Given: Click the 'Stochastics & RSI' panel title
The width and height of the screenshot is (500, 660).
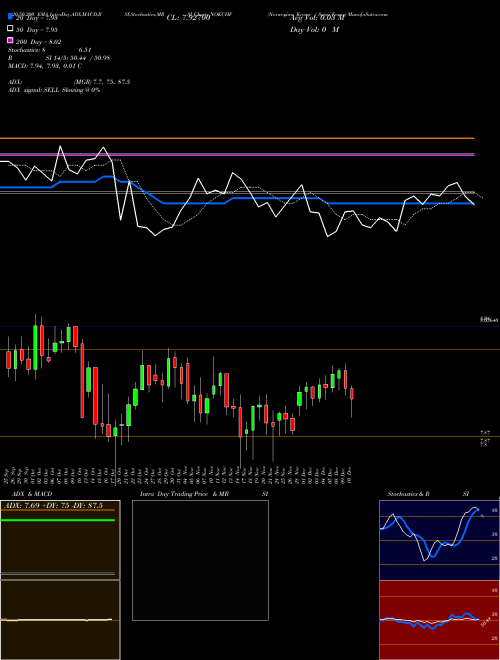Looking at the screenshot, I should click(x=428, y=494).
